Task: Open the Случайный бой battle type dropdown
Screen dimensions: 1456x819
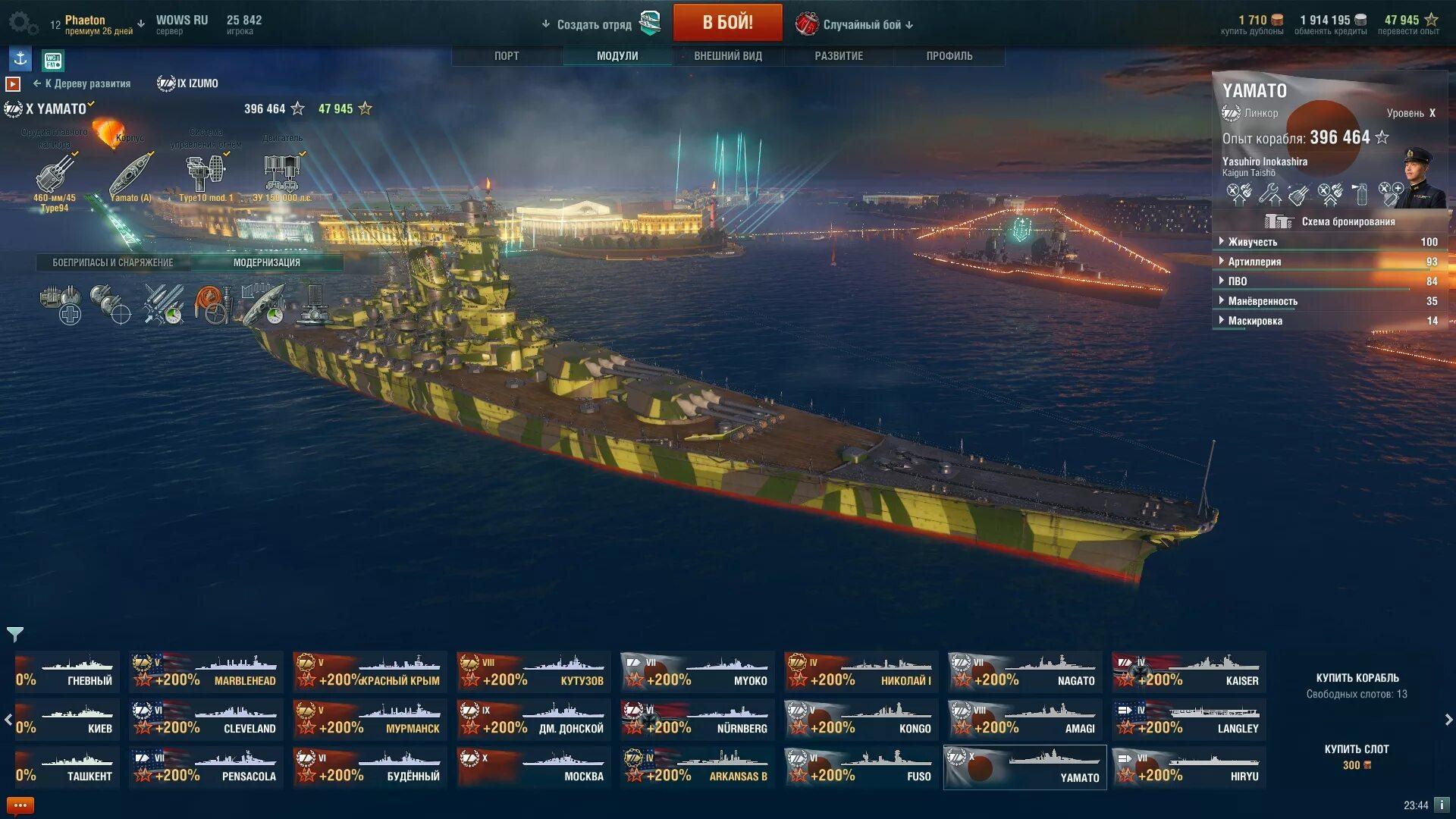Action: coord(855,24)
